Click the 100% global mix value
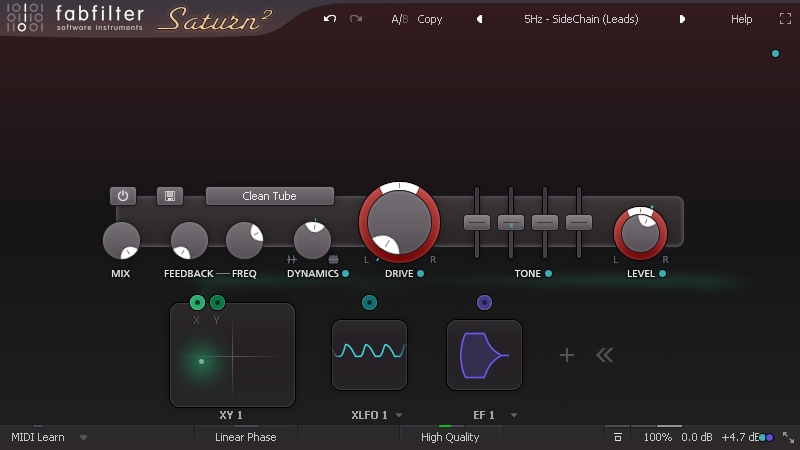800x450 pixels. tap(657, 437)
